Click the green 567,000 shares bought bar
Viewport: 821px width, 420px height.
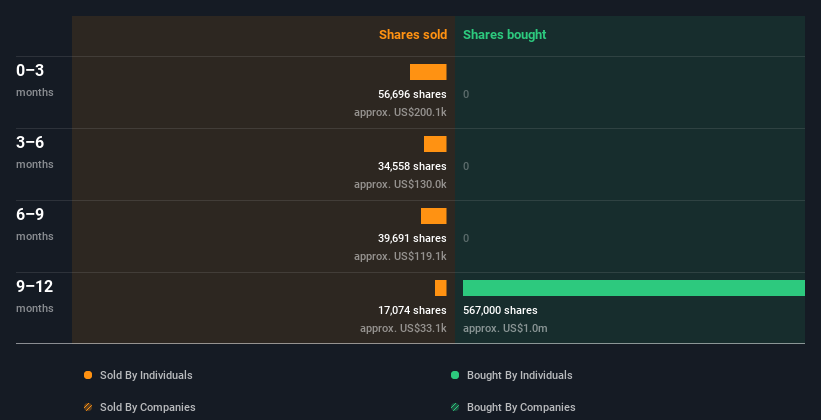pos(634,288)
